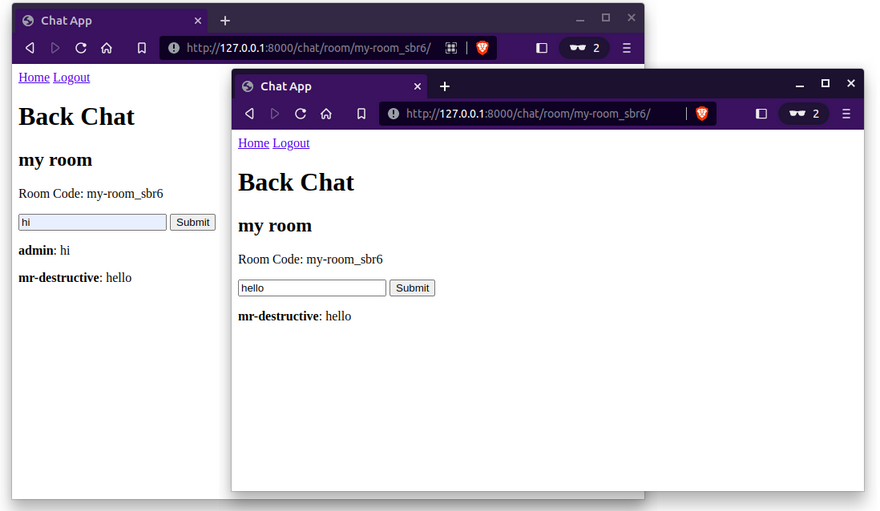This screenshot has width=880, height=511.
Task: Click the bookmark icon in the front window
Action: coord(361,114)
